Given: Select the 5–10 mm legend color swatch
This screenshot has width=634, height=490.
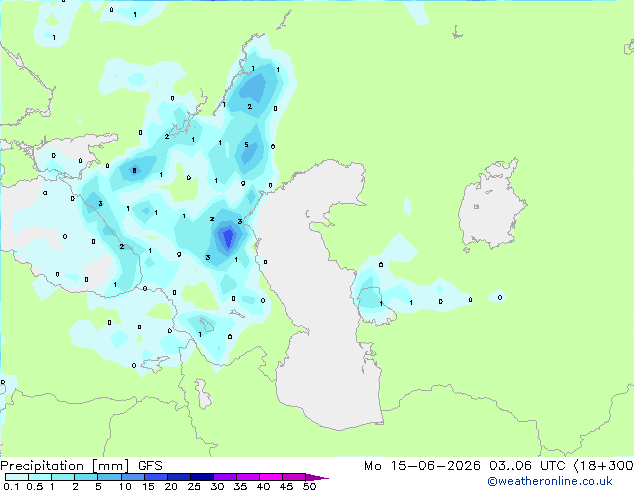Looking at the screenshot, I should pyautogui.click(x=109, y=477).
